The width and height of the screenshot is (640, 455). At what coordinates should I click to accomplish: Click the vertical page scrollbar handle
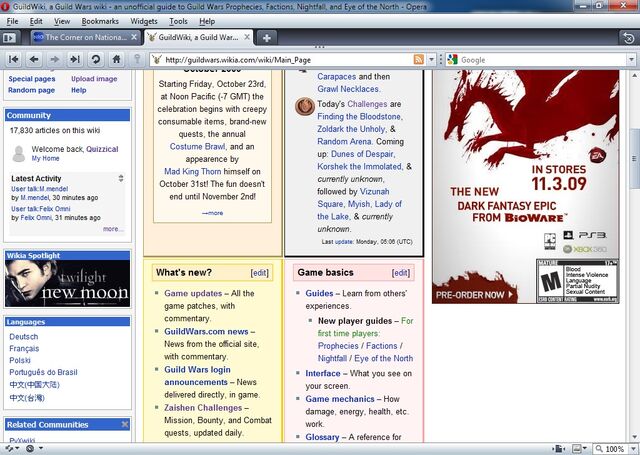634,158
